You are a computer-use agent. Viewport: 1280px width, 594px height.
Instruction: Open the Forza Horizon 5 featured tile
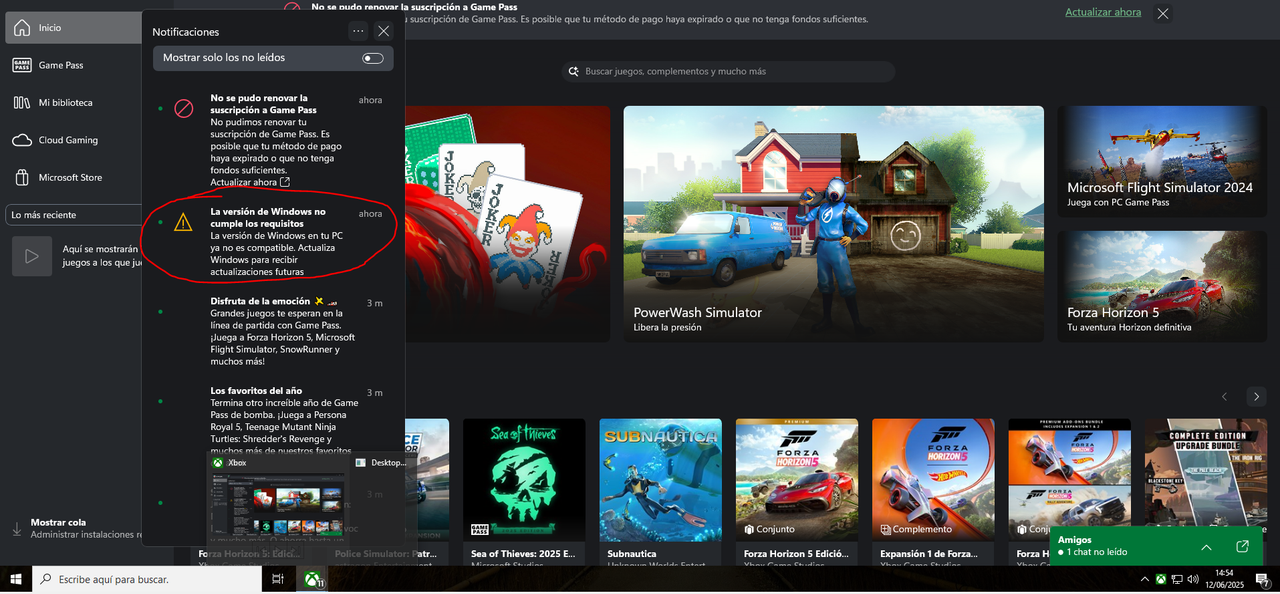(1164, 287)
